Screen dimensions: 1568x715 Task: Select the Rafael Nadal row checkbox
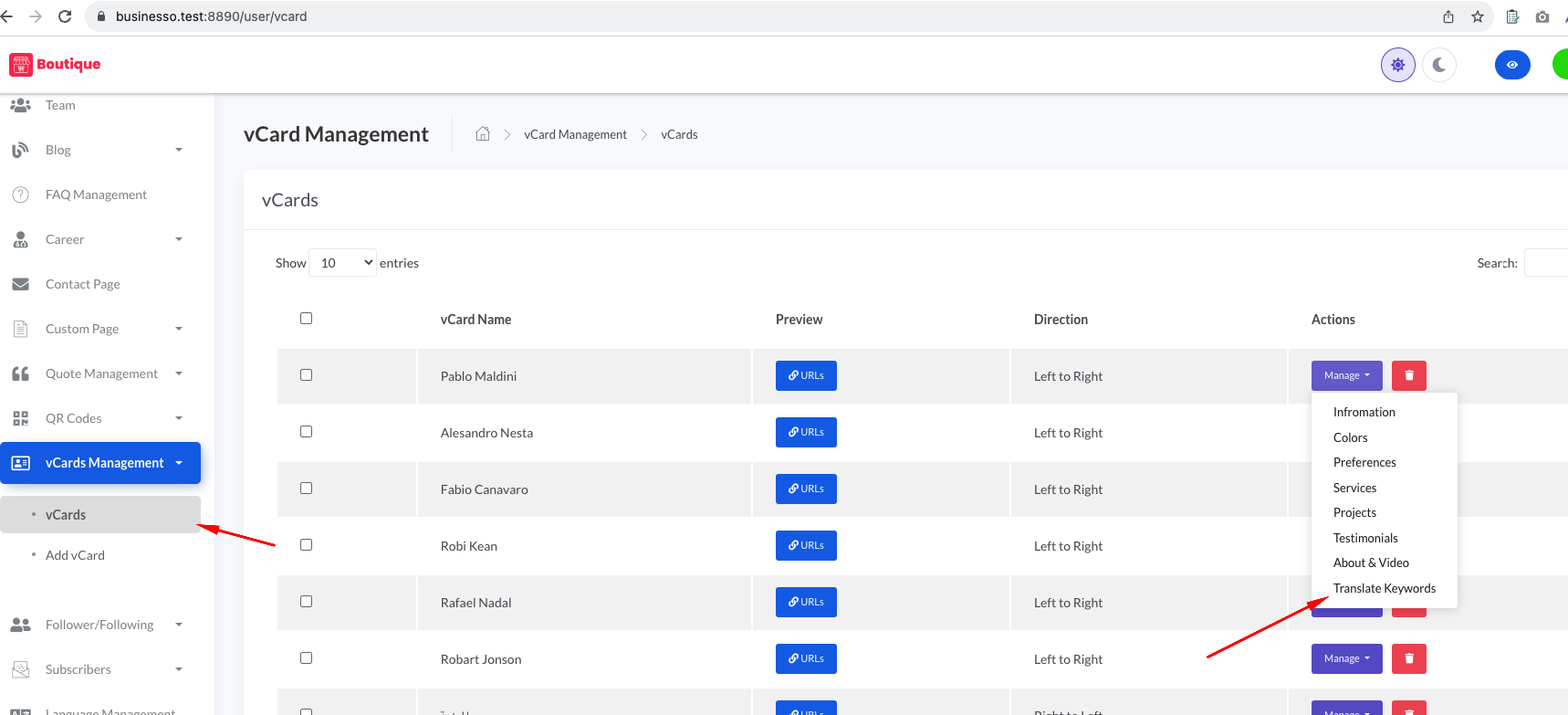point(306,601)
